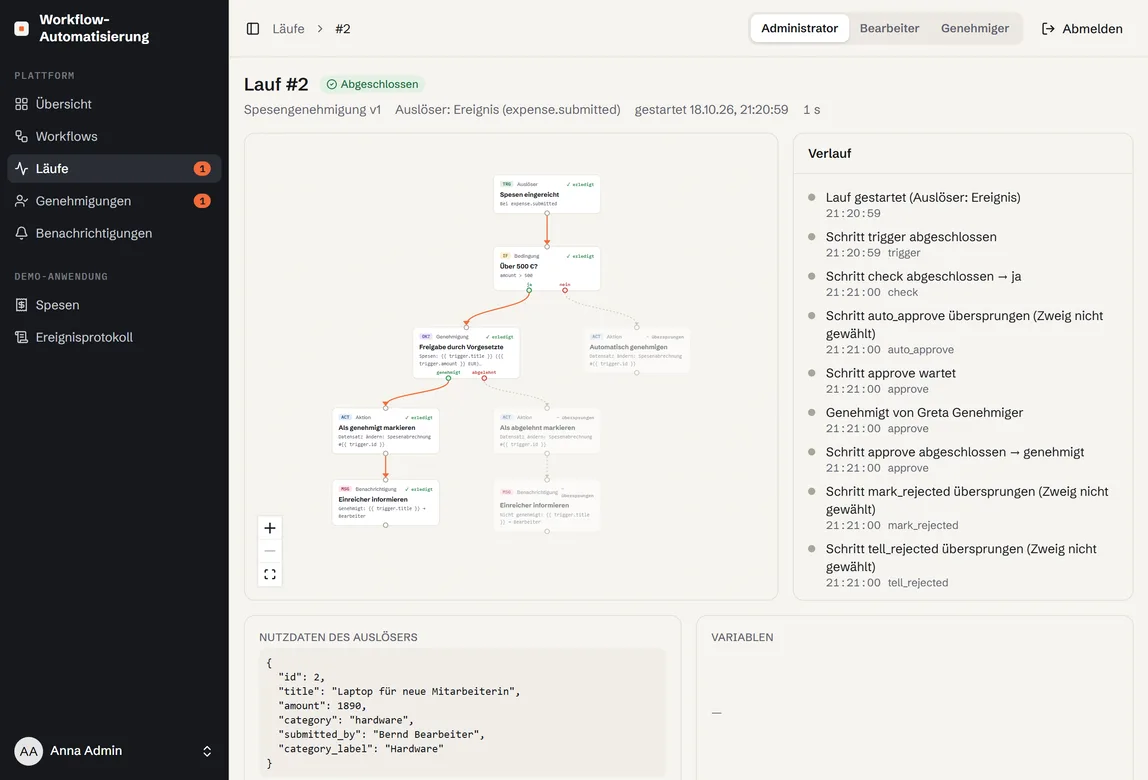Screen dimensions: 1148x780
Task: Click Abmelden to log out
Action: pyautogui.click(x=1082, y=29)
